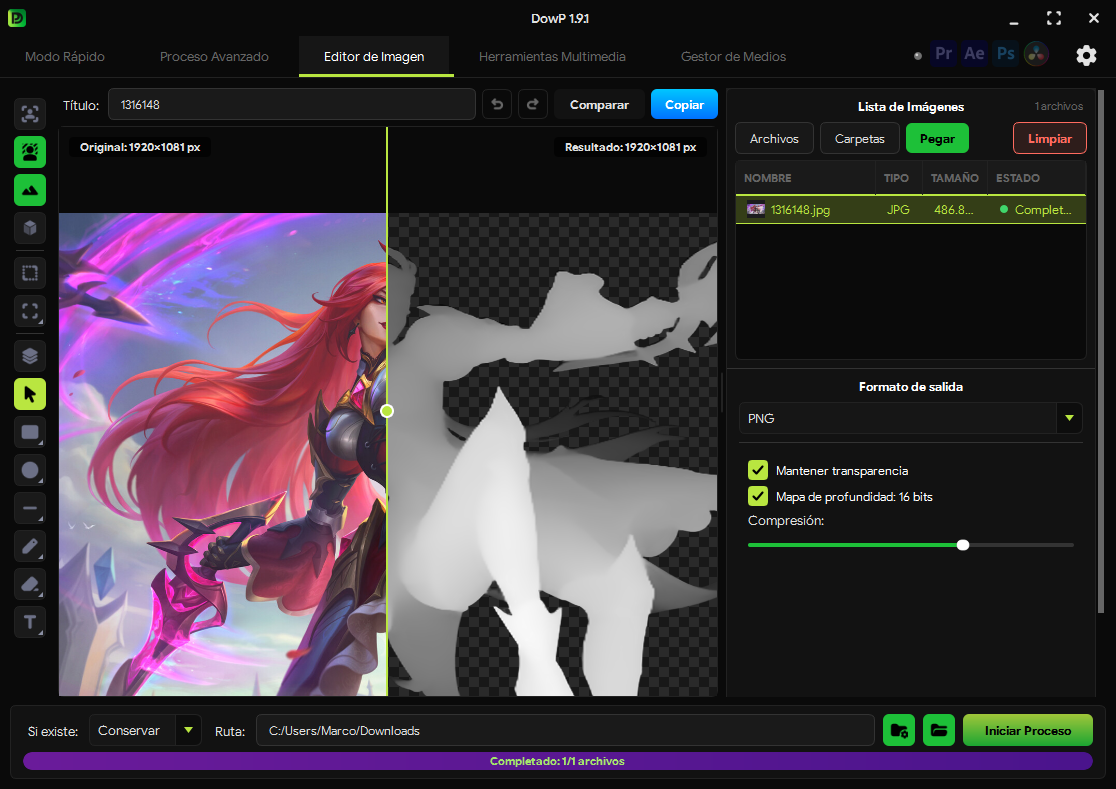
Task: Select the eraser tool
Action: coord(30,584)
